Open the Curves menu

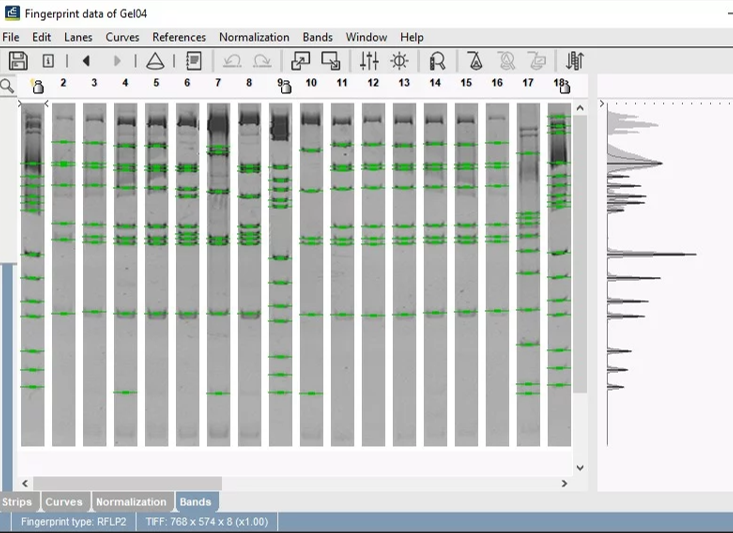(x=122, y=37)
